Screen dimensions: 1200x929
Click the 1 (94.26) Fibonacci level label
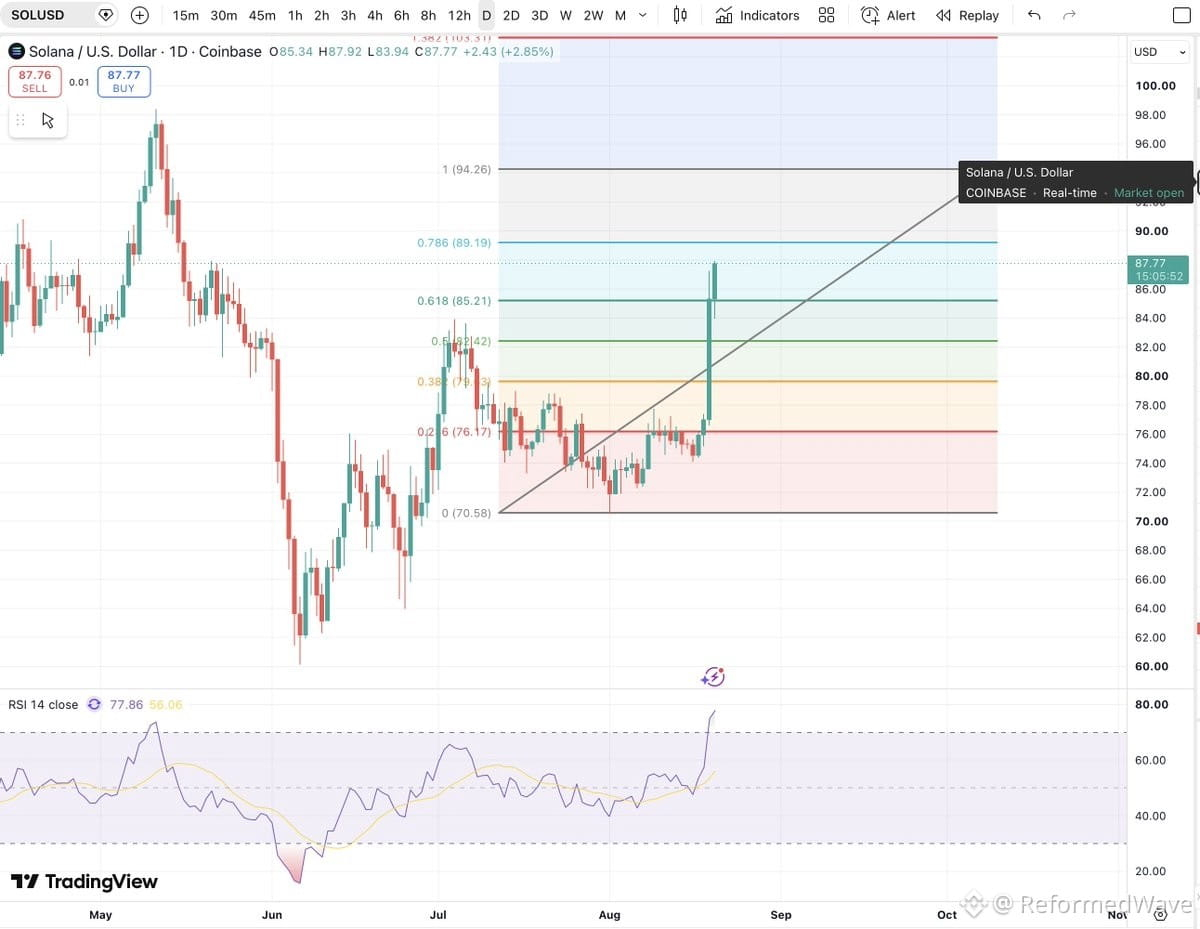466,169
